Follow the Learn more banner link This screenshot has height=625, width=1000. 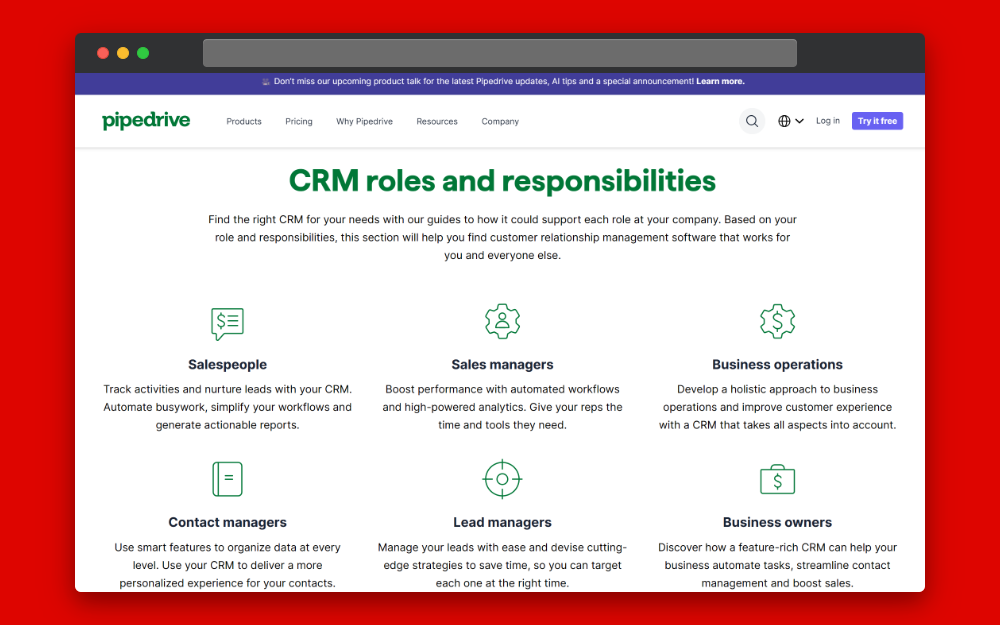720,81
